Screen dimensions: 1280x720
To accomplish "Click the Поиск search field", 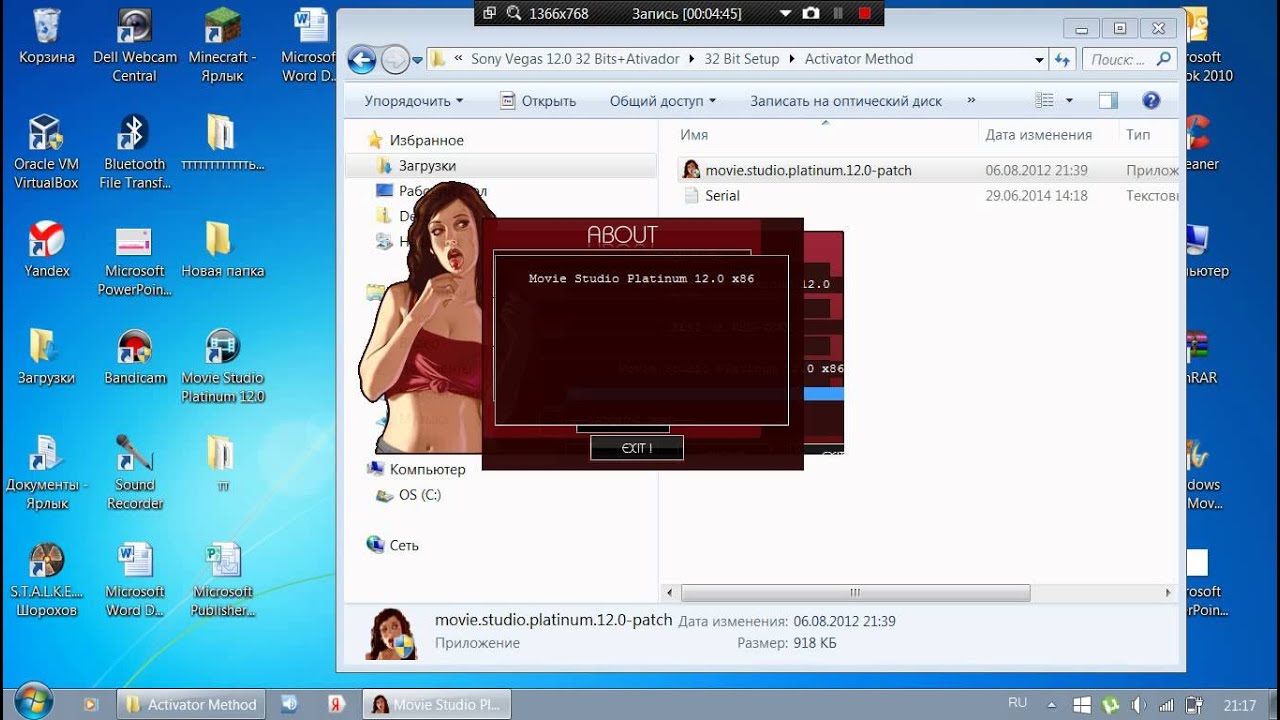I will tap(1129, 60).
